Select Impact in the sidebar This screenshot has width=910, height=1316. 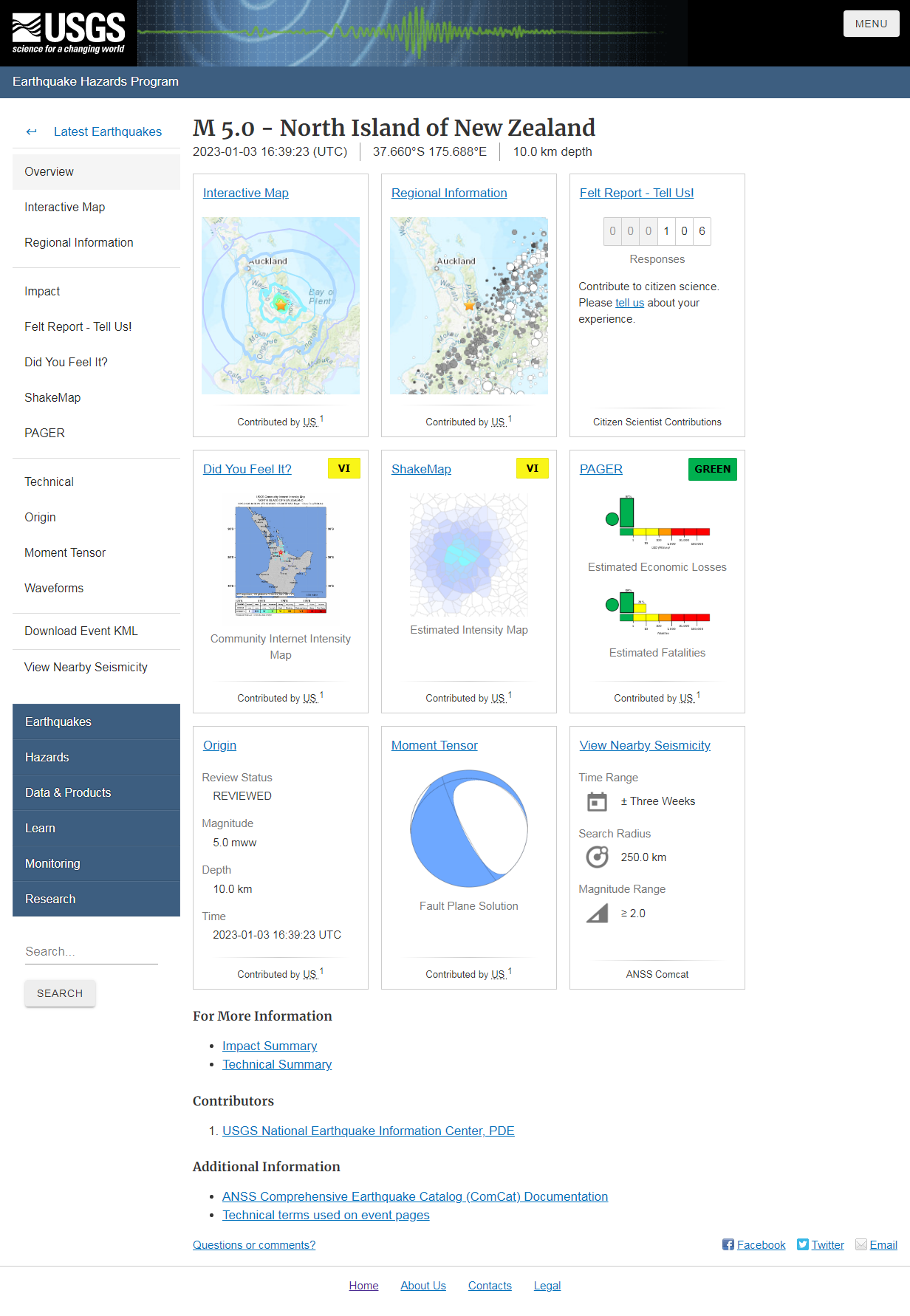pyautogui.click(x=96, y=291)
